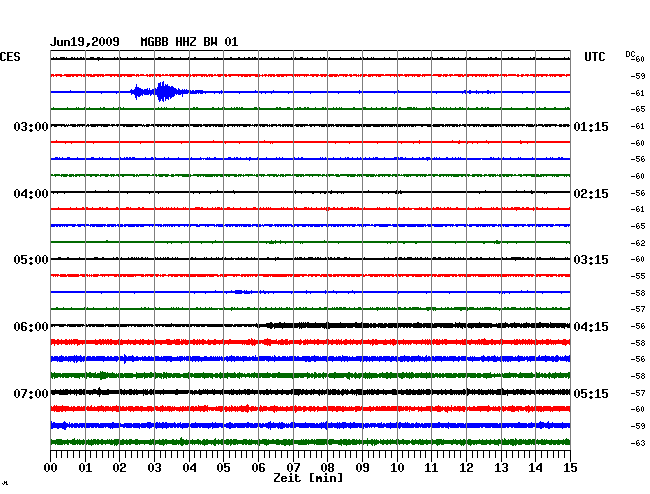Screen dimensions: 650x494
Task: Click minute tick label 00
Action: (x=51, y=467)
